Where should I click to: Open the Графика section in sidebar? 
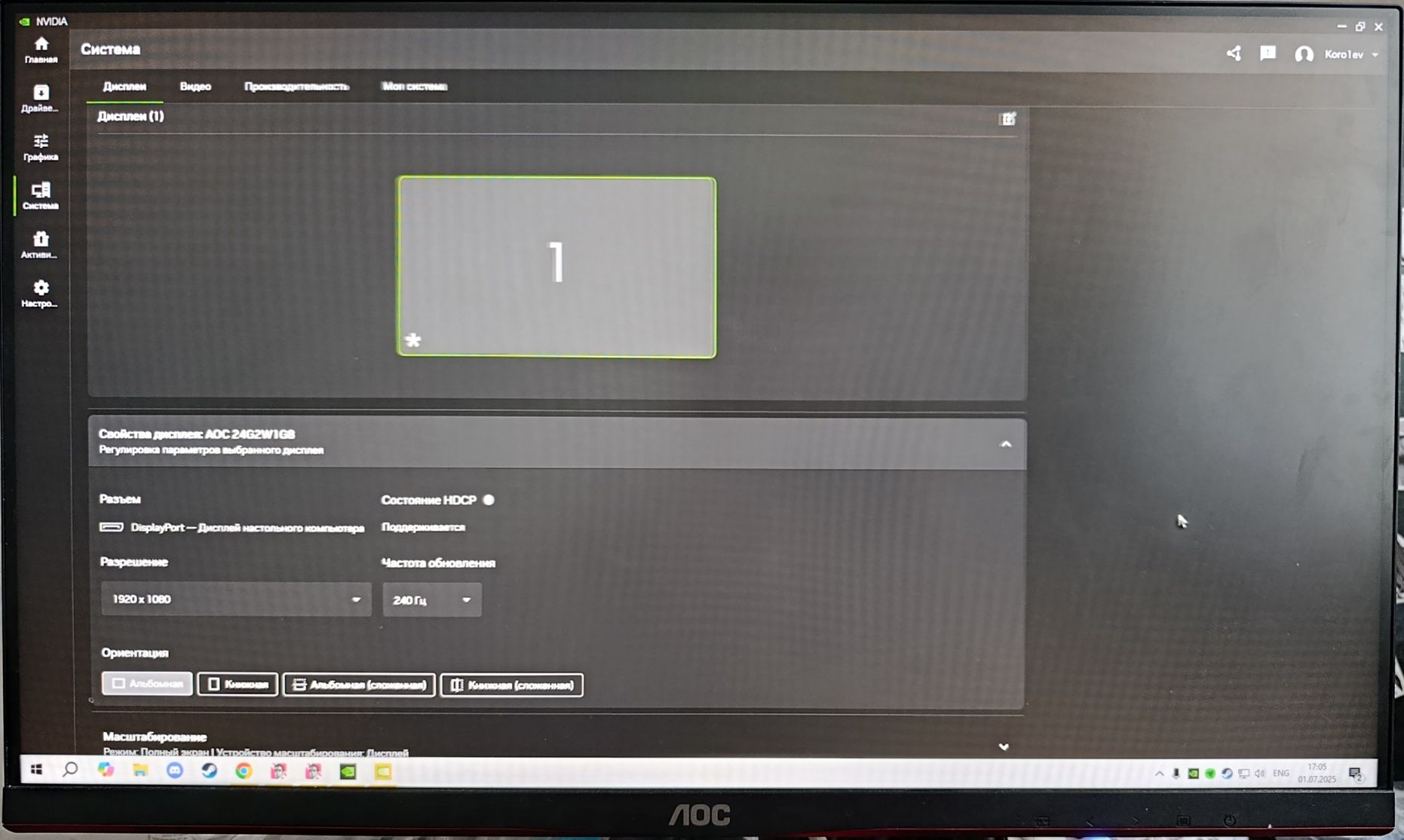[41, 148]
